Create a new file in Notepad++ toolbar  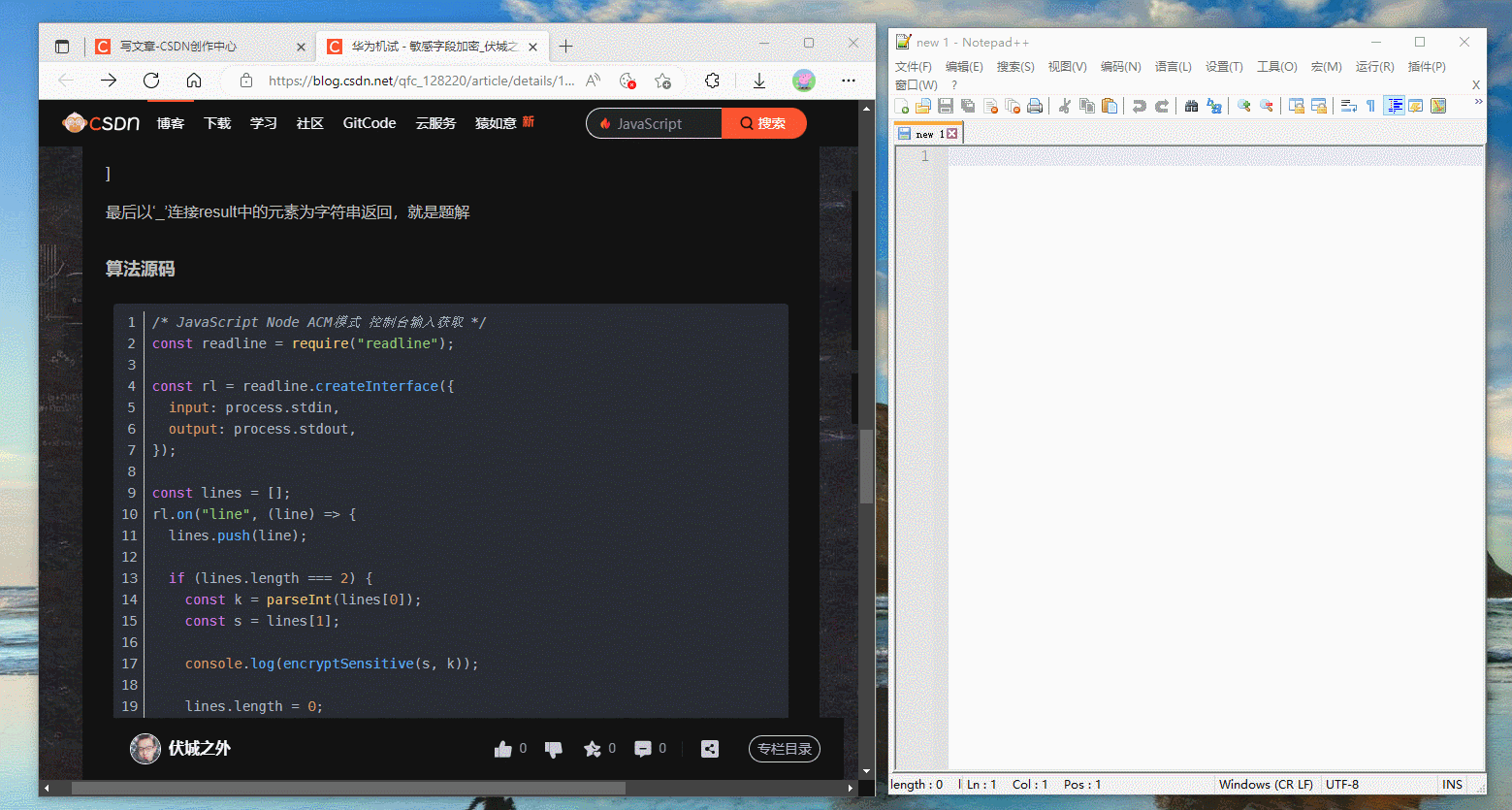tap(902, 106)
